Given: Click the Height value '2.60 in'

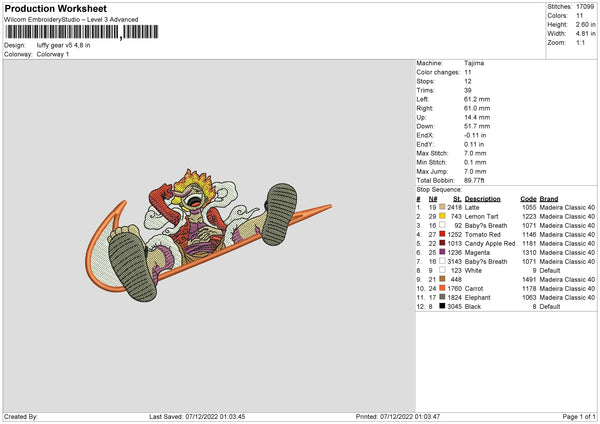Looking at the screenshot, I should pyautogui.click(x=585, y=24).
